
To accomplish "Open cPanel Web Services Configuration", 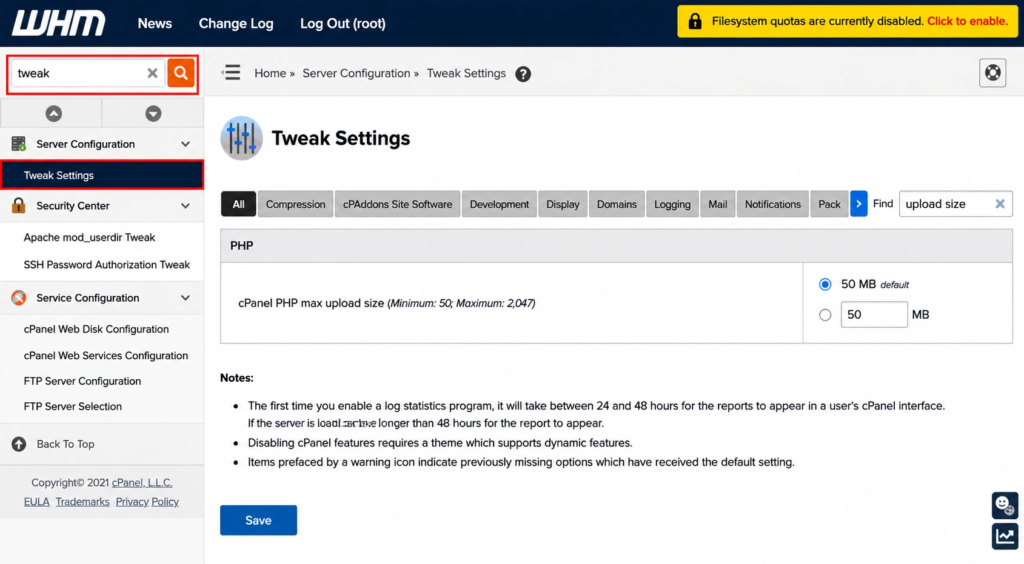I will coord(106,356).
